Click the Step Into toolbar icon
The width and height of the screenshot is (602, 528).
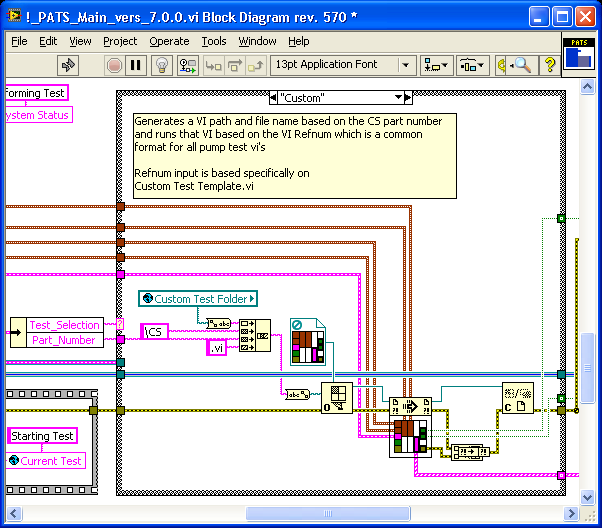(x=214, y=65)
